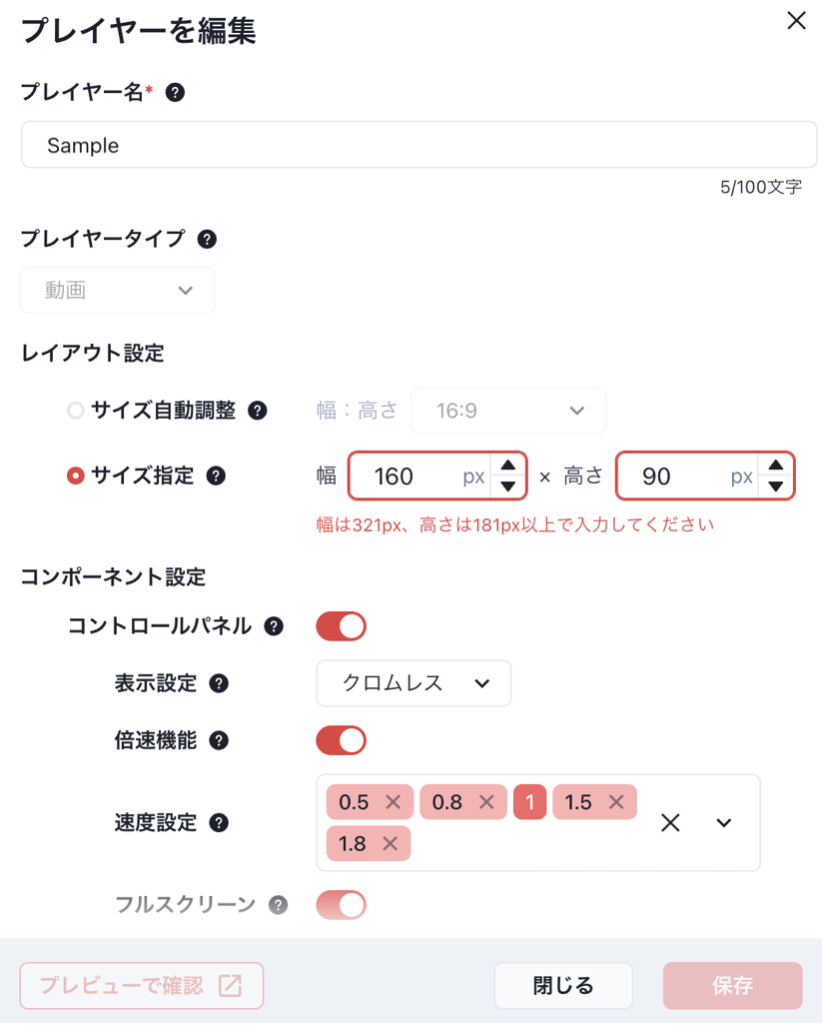Screen dimensions: 824x1028
Task: Click help icon next to プレイヤー名
Action: tap(175, 92)
